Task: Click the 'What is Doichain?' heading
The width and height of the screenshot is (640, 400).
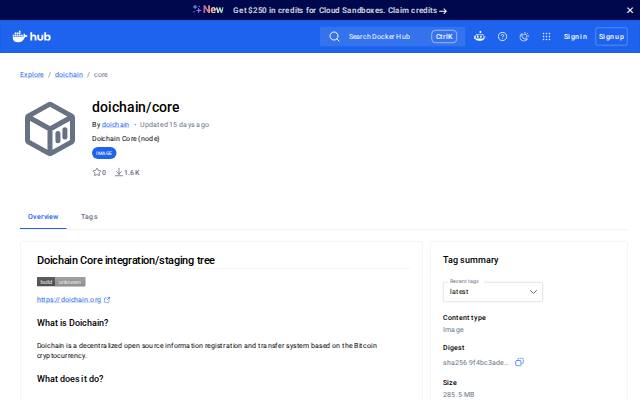Action: tap(73, 323)
